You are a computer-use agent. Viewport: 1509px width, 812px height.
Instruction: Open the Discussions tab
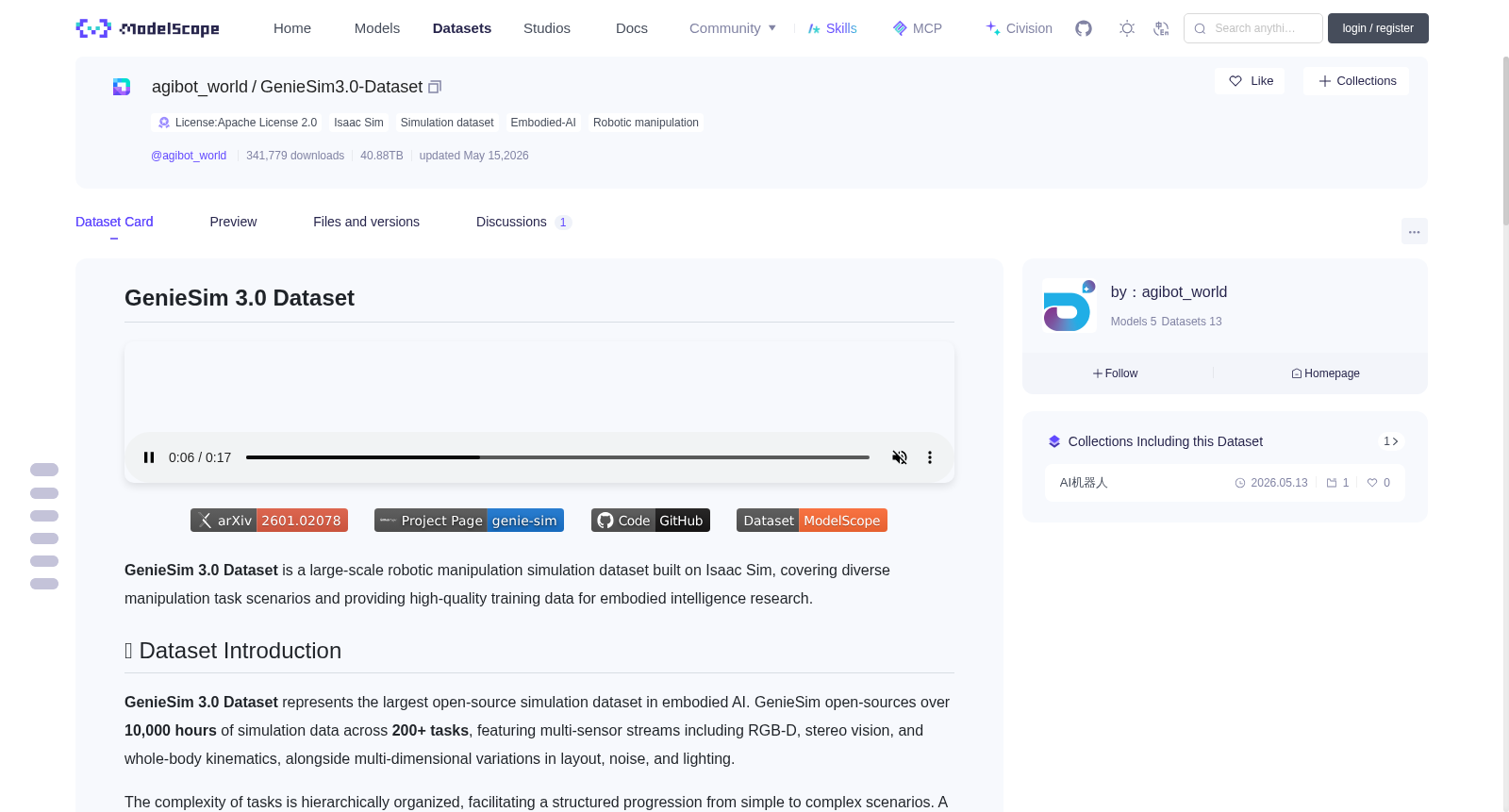[523, 222]
